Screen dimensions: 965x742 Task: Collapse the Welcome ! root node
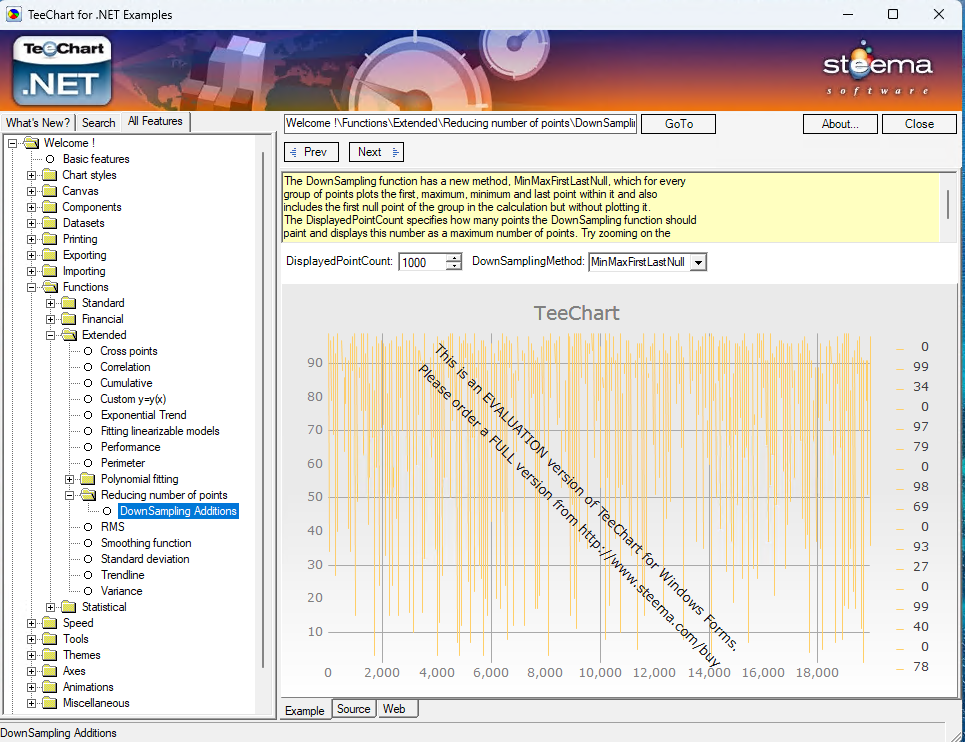(x=12, y=143)
